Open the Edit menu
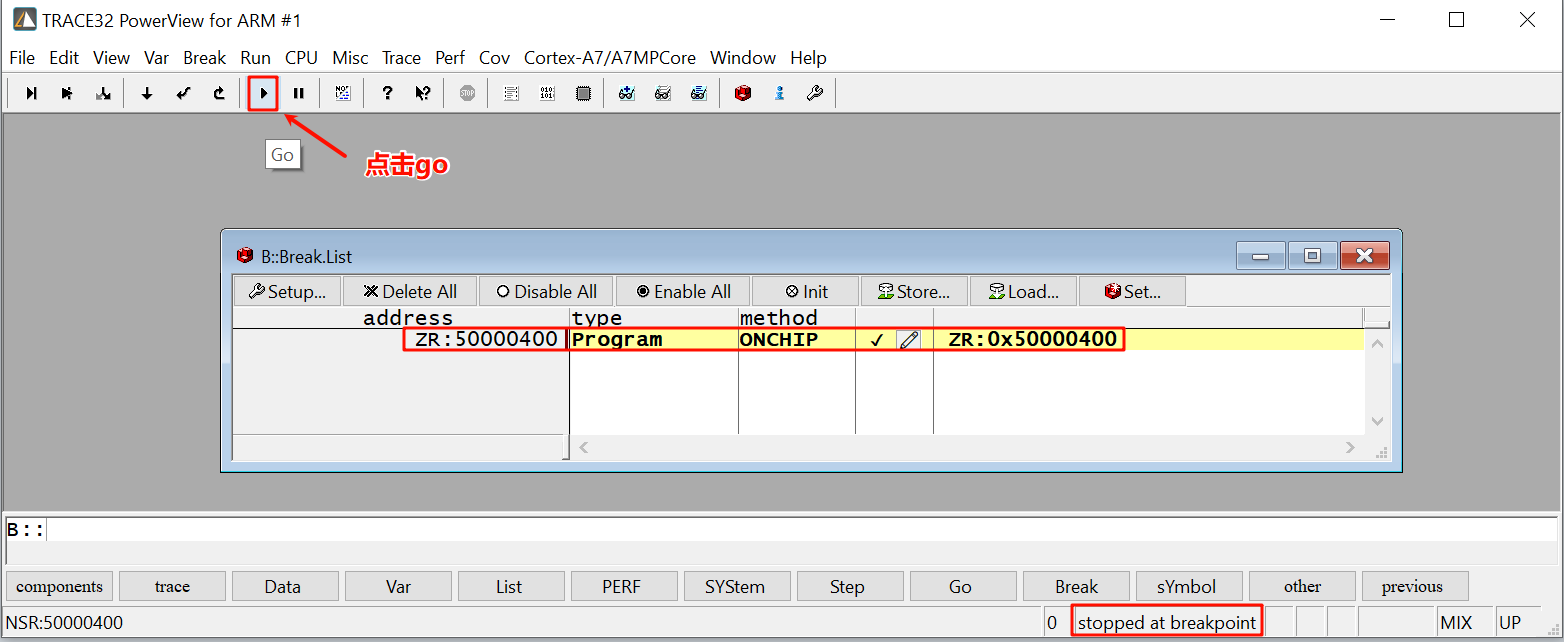The height and width of the screenshot is (642, 1564). tap(64, 58)
